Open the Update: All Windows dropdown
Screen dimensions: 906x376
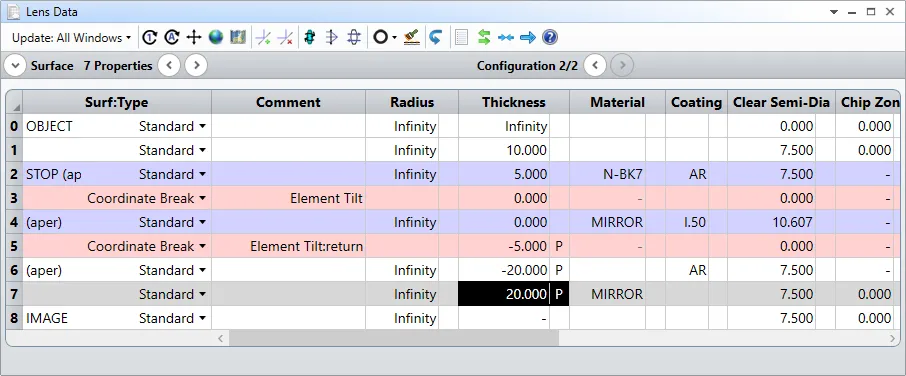[x=72, y=38]
